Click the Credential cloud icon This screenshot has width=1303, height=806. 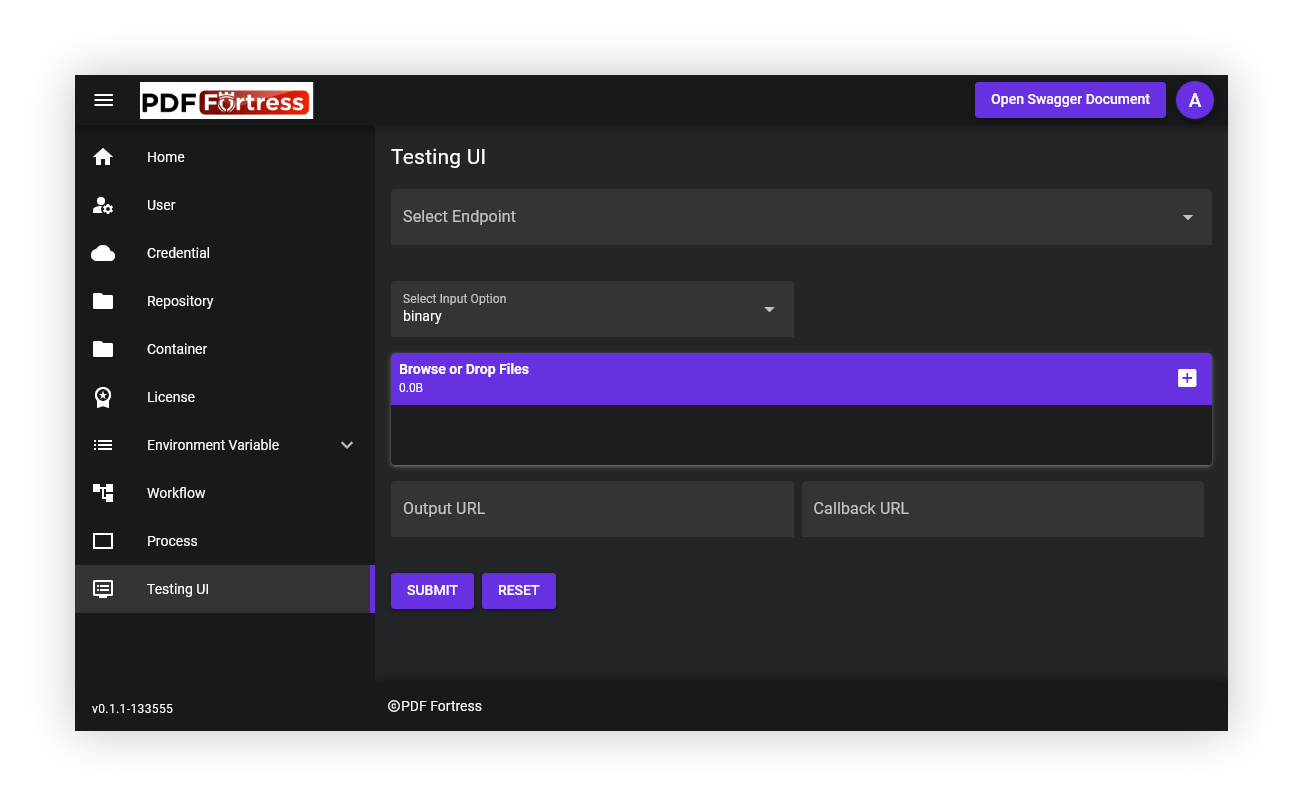tap(103, 253)
